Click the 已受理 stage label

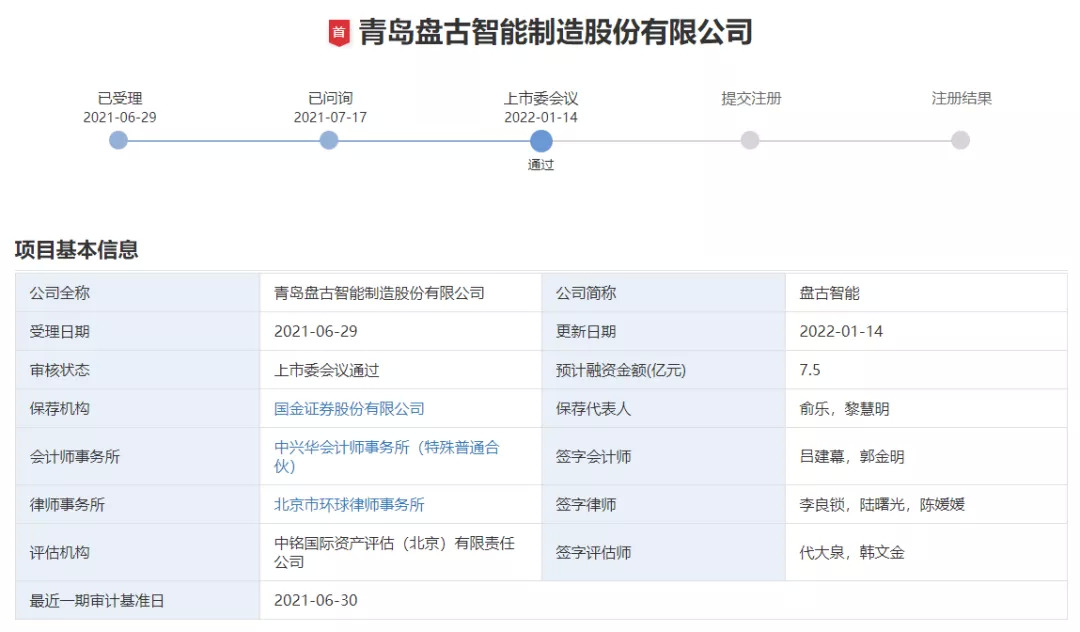point(120,98)
